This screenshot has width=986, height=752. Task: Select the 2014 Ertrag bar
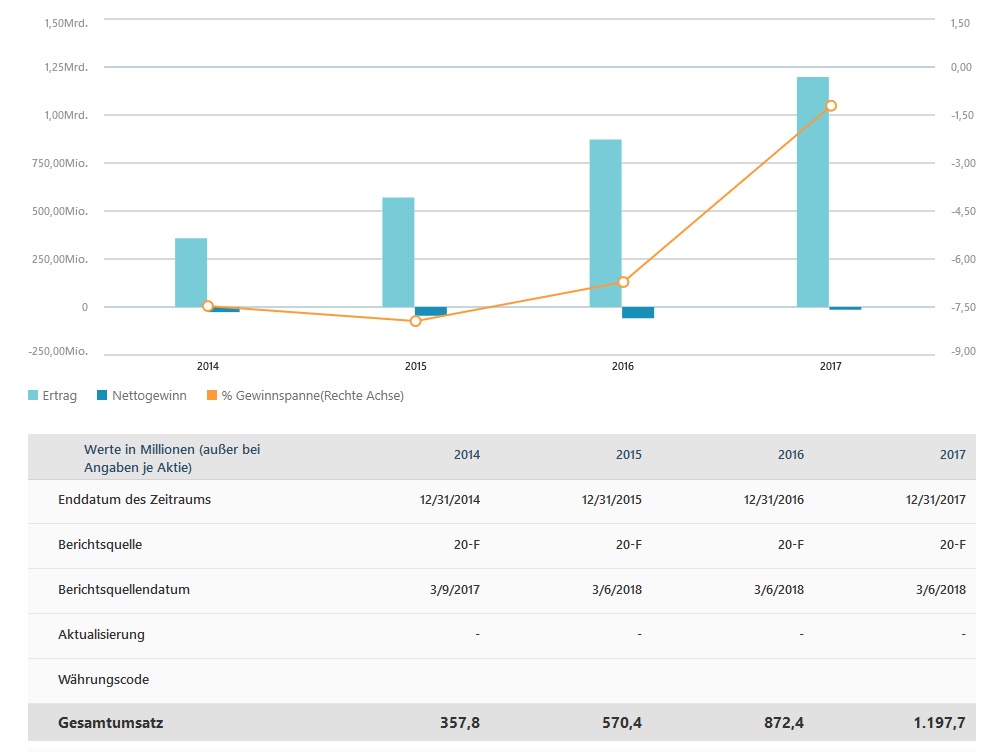pos(191,272)
